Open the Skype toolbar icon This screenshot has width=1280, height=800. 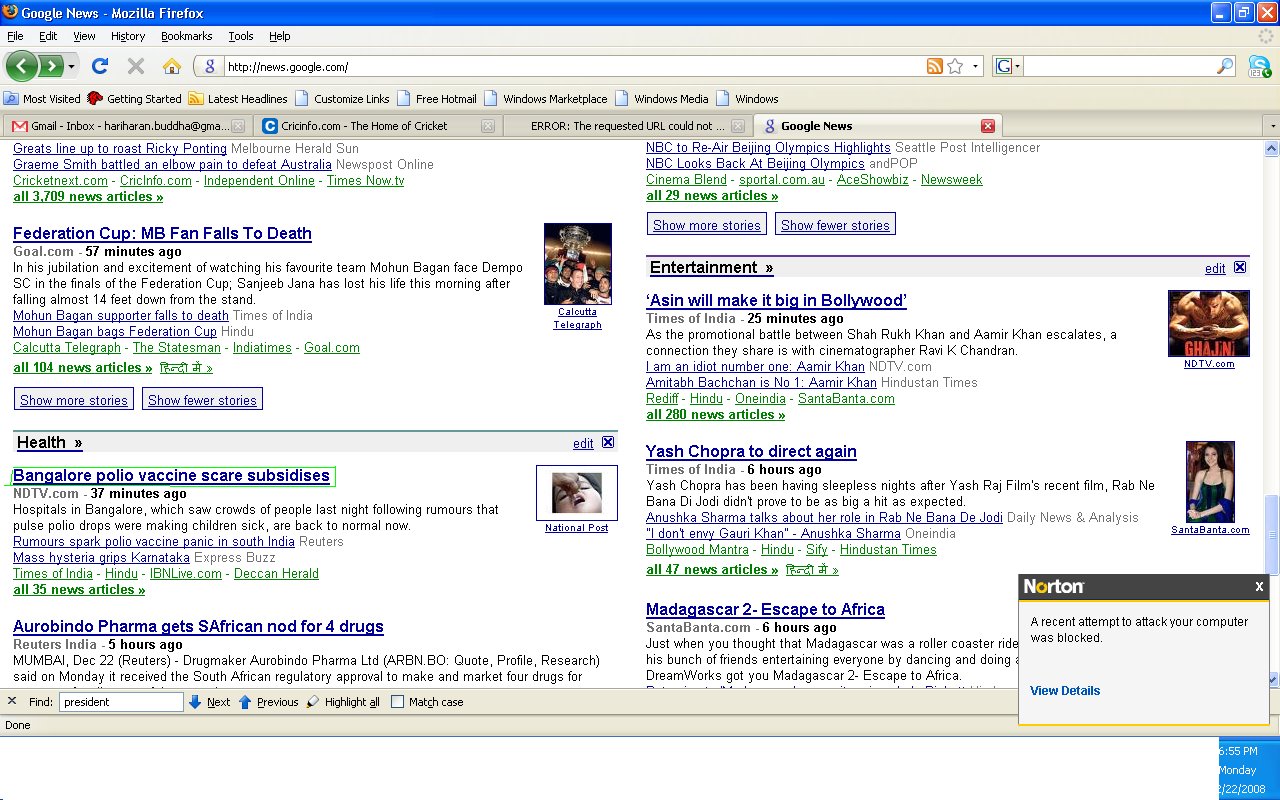point(1259,66)
